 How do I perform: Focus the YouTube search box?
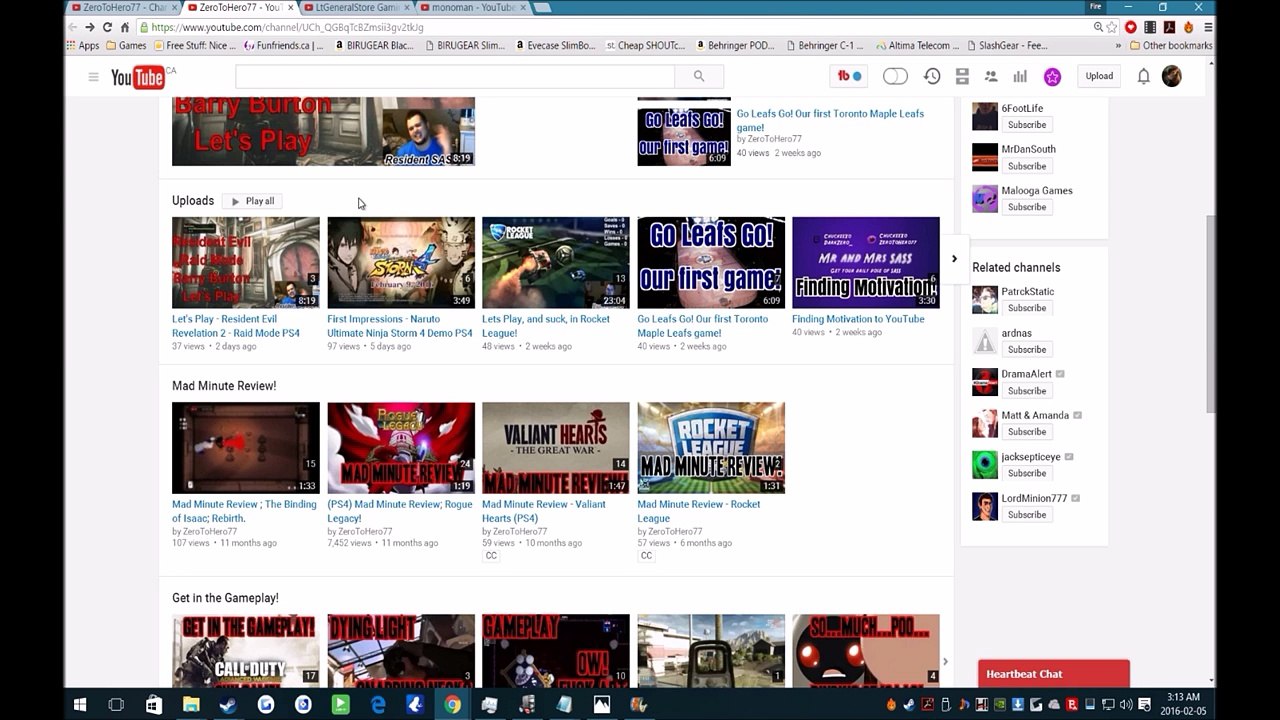click(x=455, y=76)
